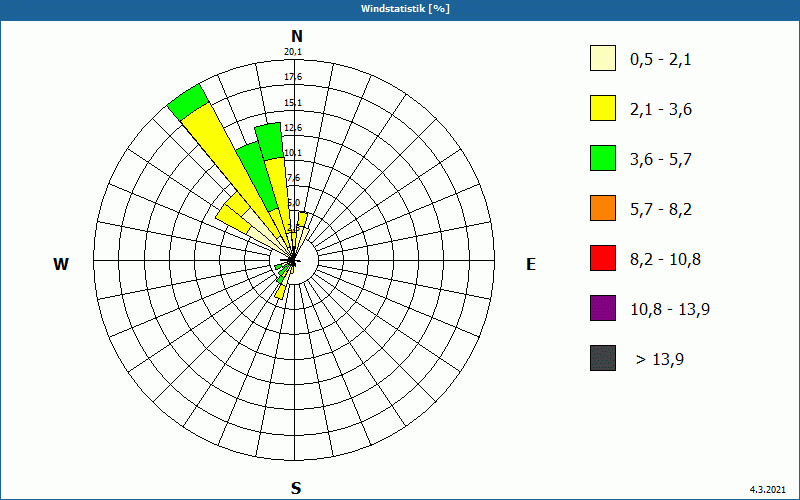Click the orange 5,7 - 8,2 legend swatch
Screen dimensions: 800x500
tap(603, 208)
